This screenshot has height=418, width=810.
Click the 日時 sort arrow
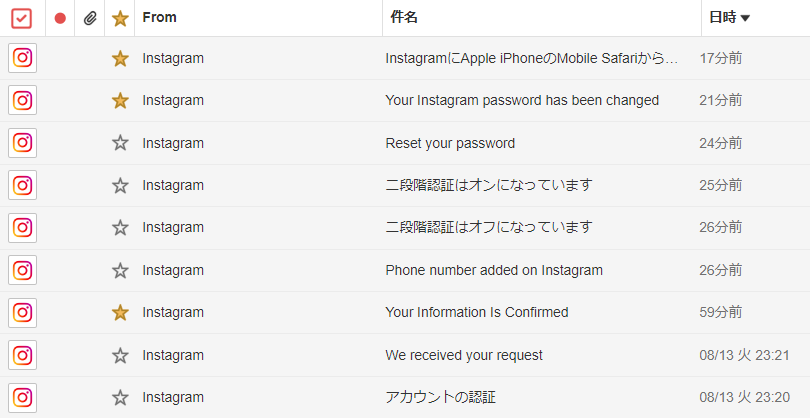(745, 18)
